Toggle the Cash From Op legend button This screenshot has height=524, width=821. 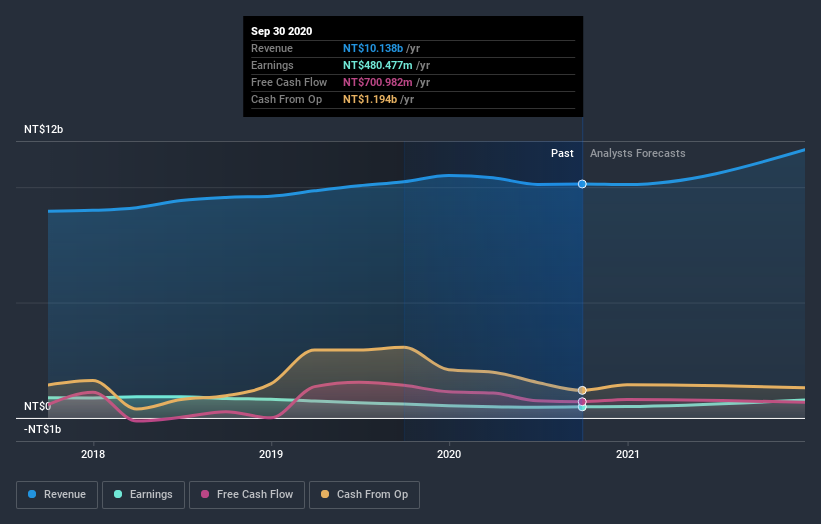point(364,495)
